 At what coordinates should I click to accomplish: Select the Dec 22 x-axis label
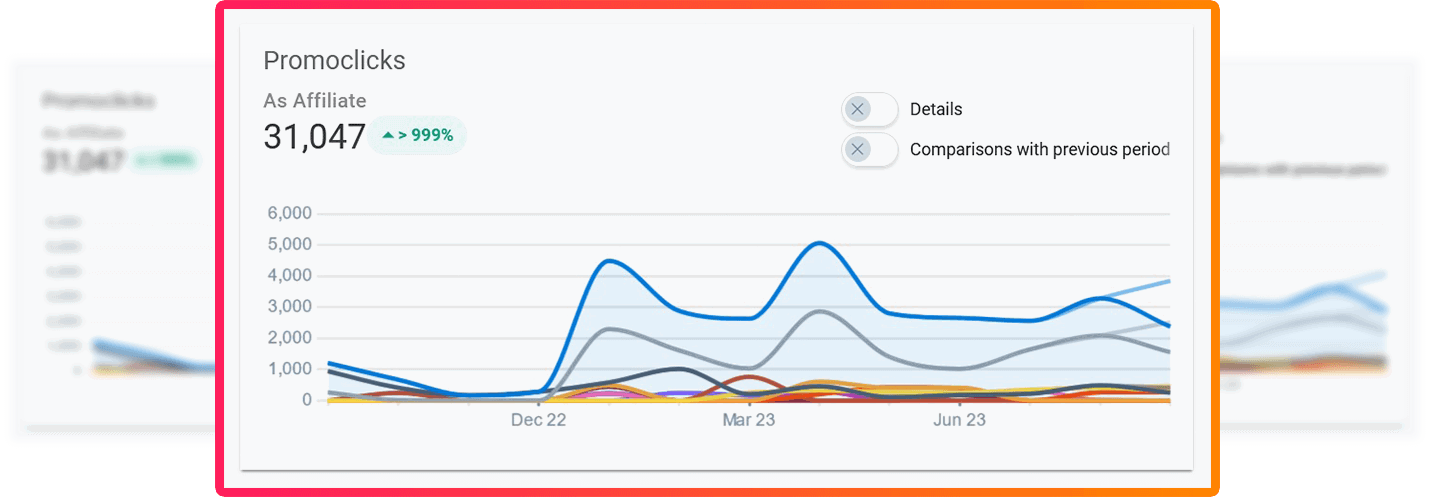[538, 421]
